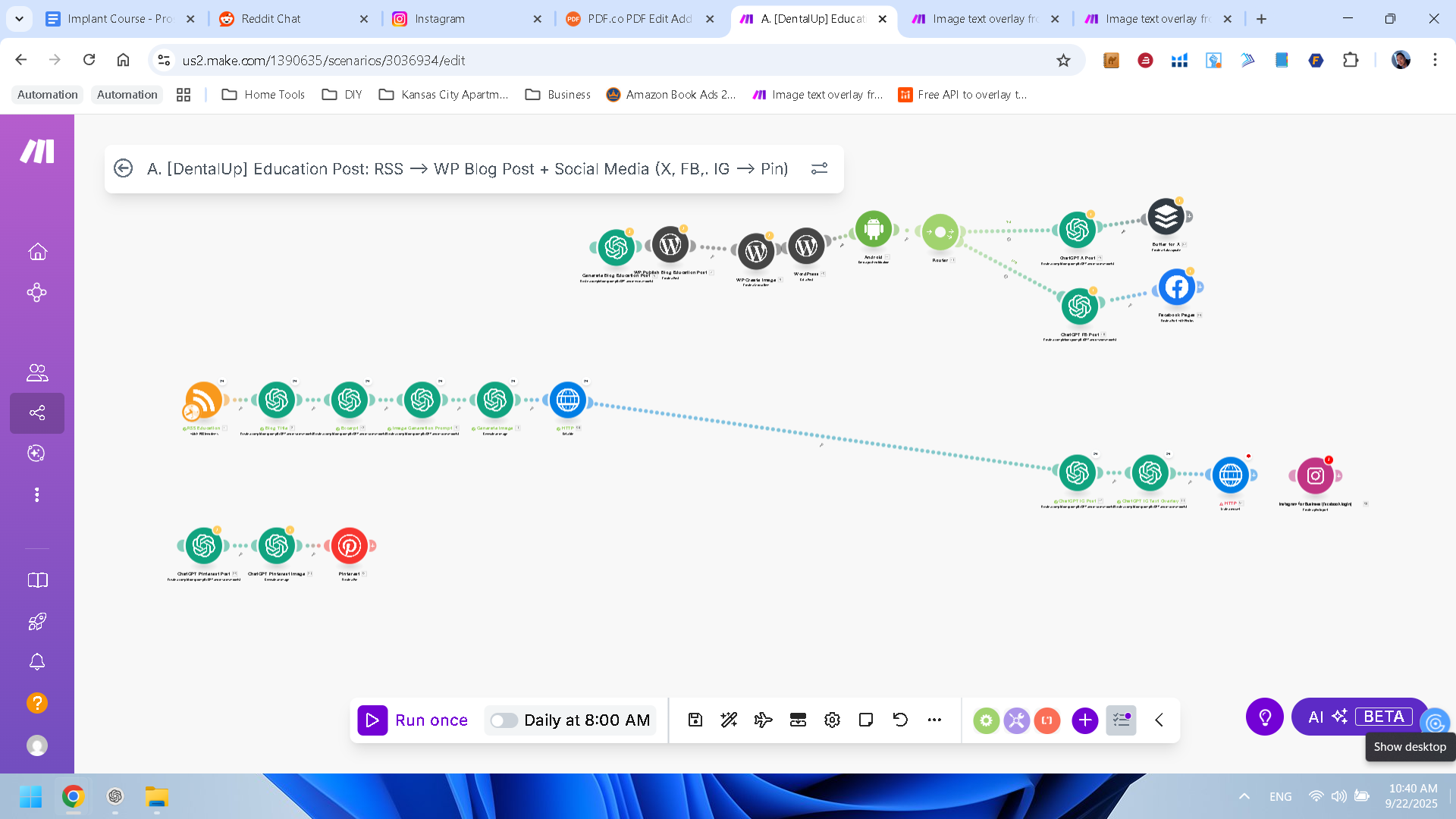Open the Pinterest module

[350, 546]
